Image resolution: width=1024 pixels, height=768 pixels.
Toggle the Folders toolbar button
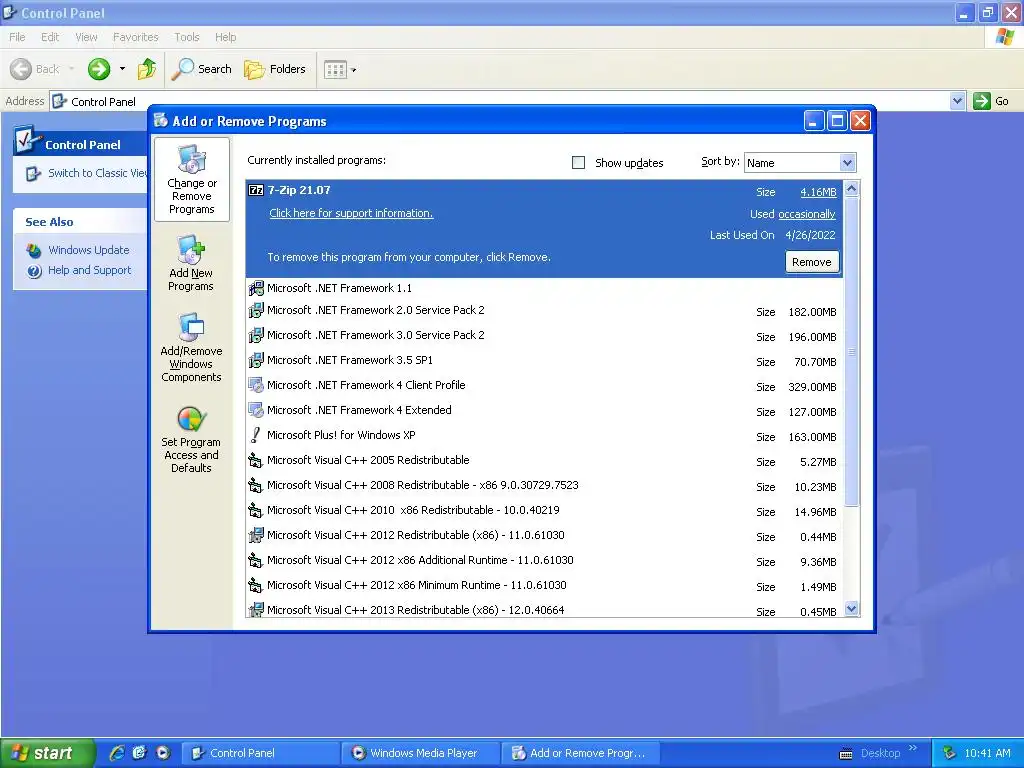pos(274,69)
